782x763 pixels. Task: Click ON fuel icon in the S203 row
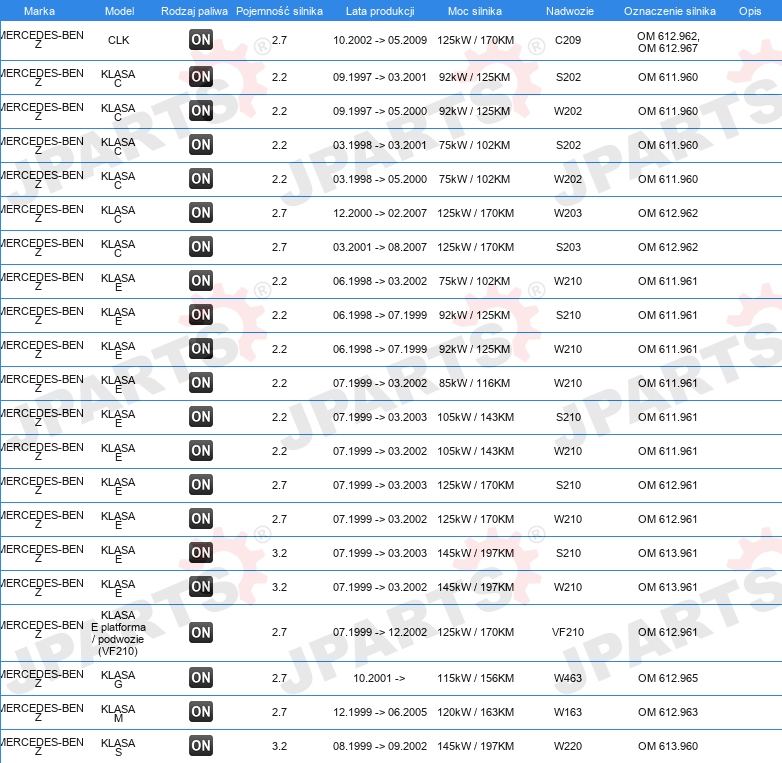coord(201,246)
